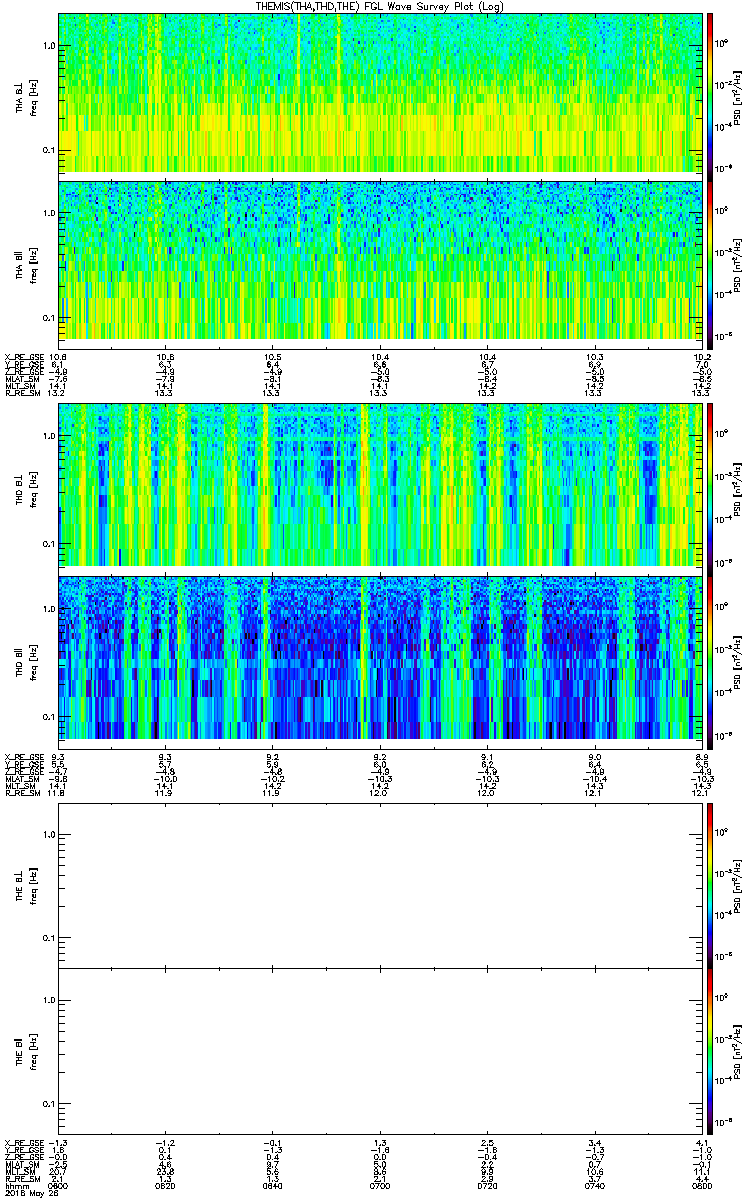Viewport: 750px width, 1200px height.
Task: Click the 0720 time tick label
Action: [x=487, y=1185]
